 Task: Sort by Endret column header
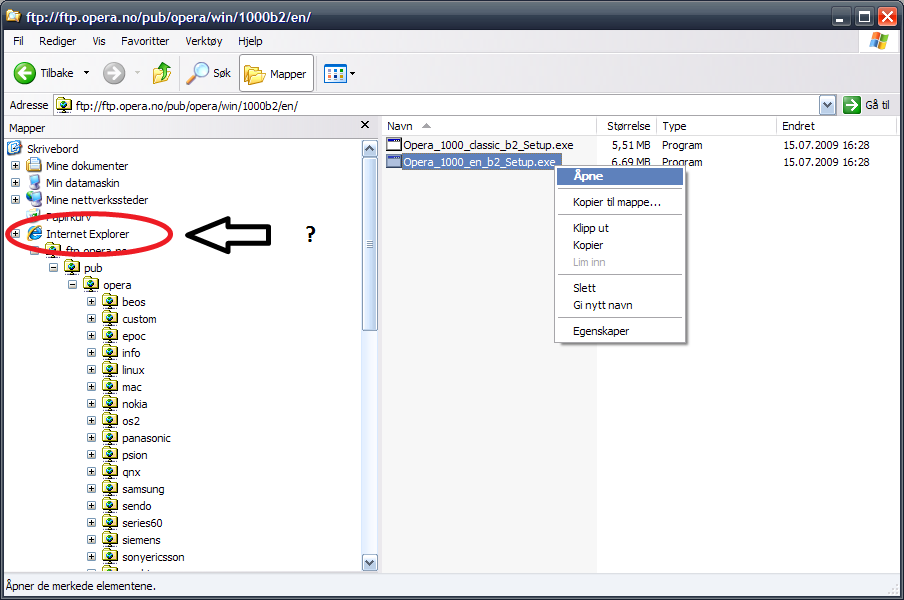point(836,126)
